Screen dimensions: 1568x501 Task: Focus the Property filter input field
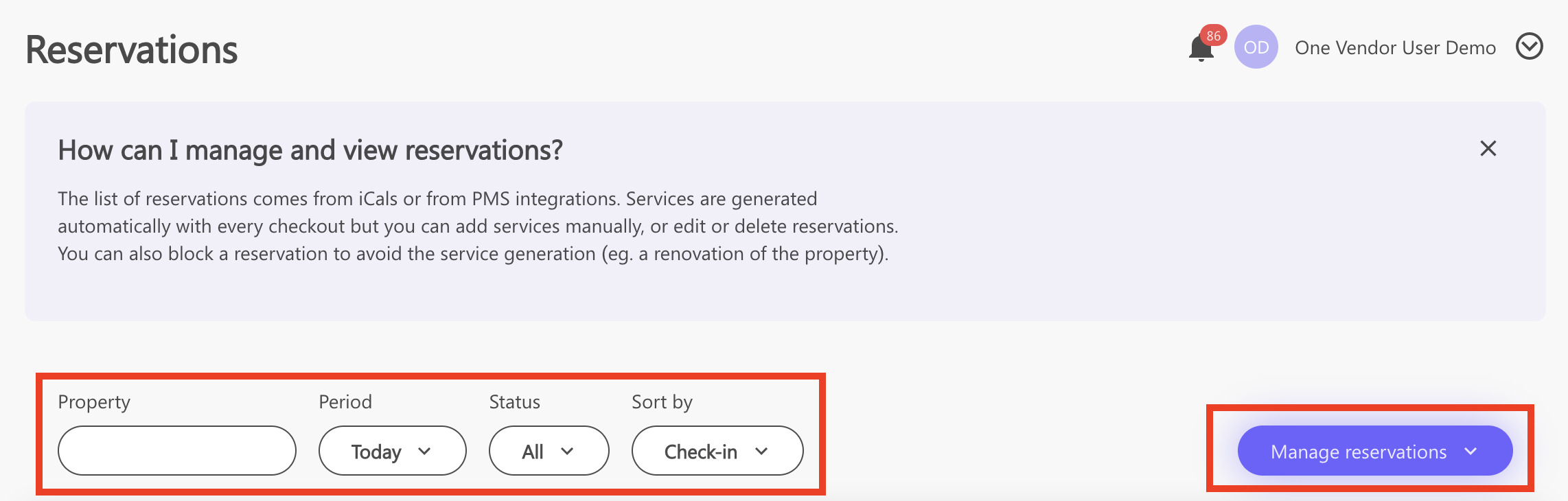[x=177, y=450]
